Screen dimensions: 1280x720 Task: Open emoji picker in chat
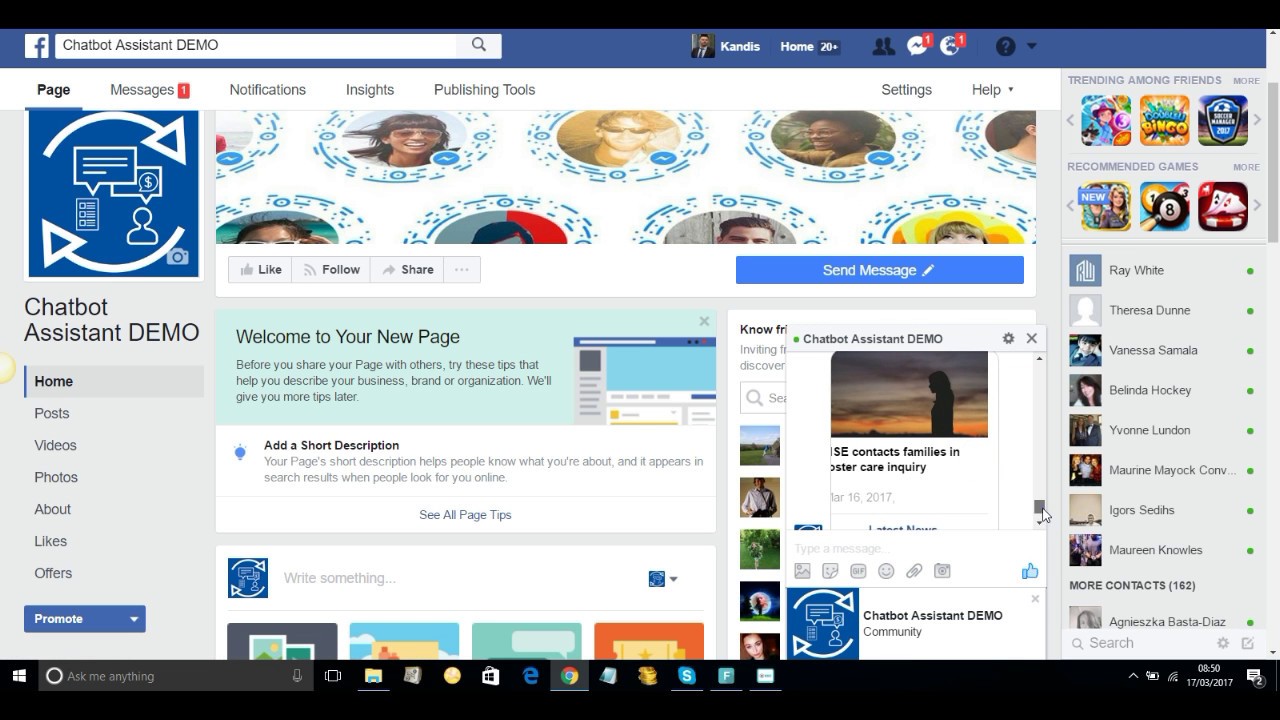tap(886, 571)
